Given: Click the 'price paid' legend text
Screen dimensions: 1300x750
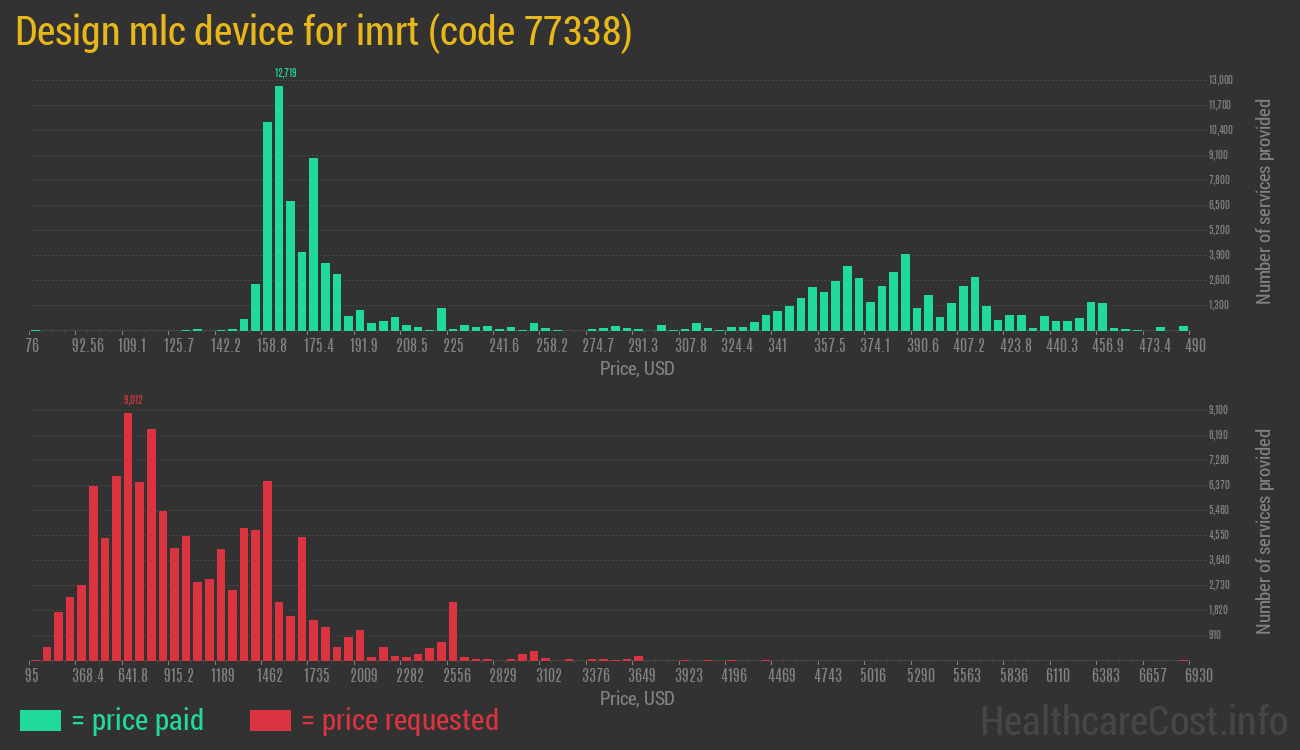Looking at the screenshot, I should click(138, 720).
